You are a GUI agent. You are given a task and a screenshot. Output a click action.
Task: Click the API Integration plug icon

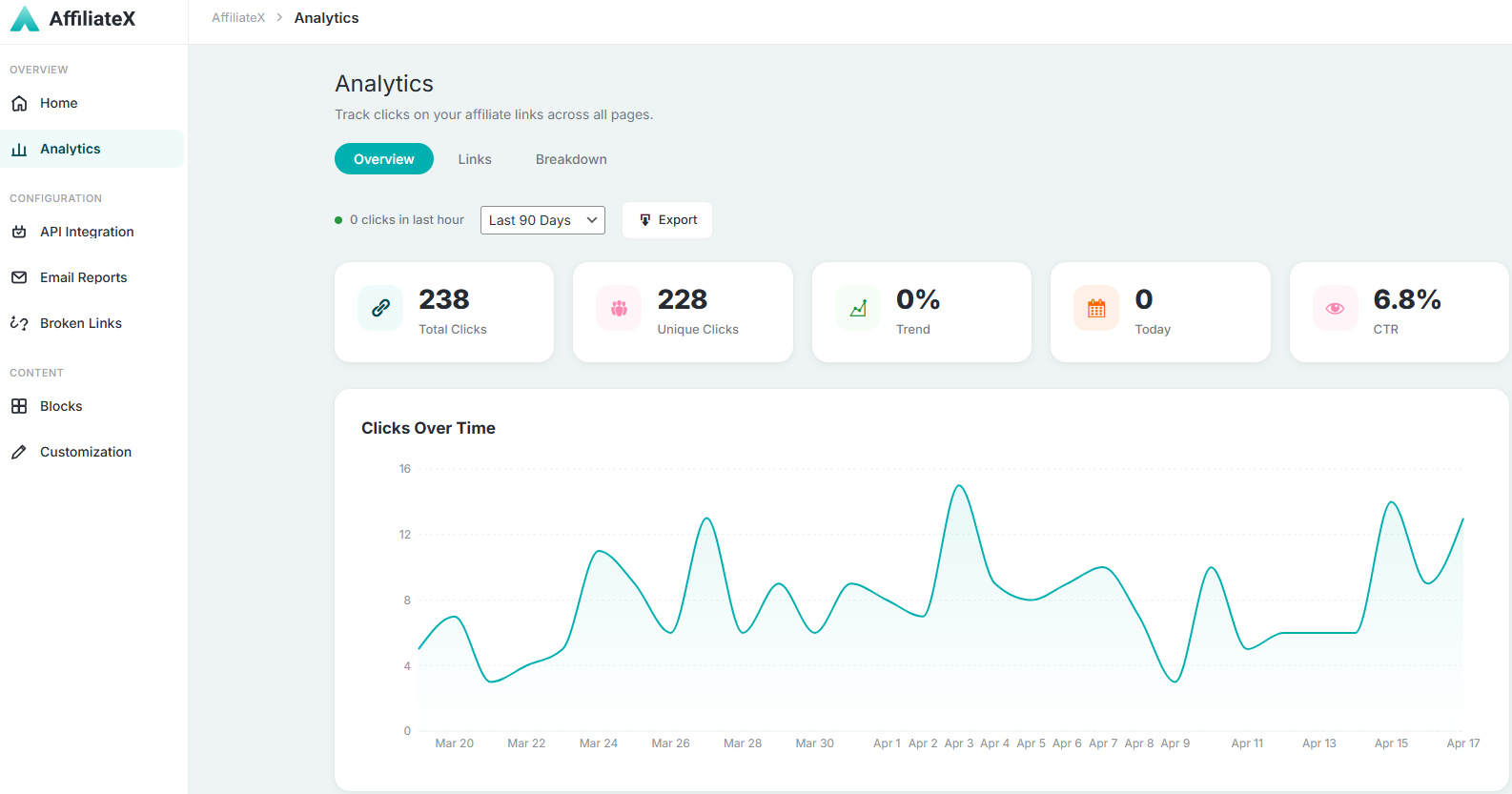(x=19, y=232)
